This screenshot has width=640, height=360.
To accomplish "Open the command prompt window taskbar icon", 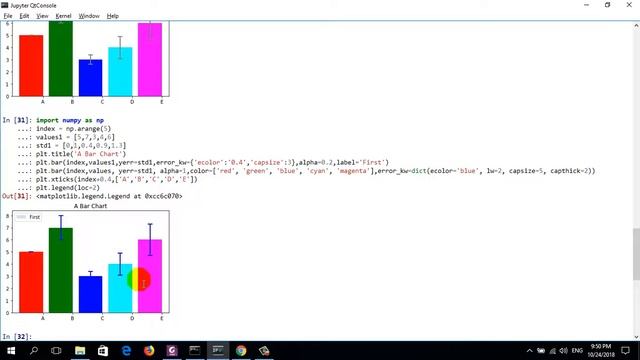I will [x=195, y=351].
